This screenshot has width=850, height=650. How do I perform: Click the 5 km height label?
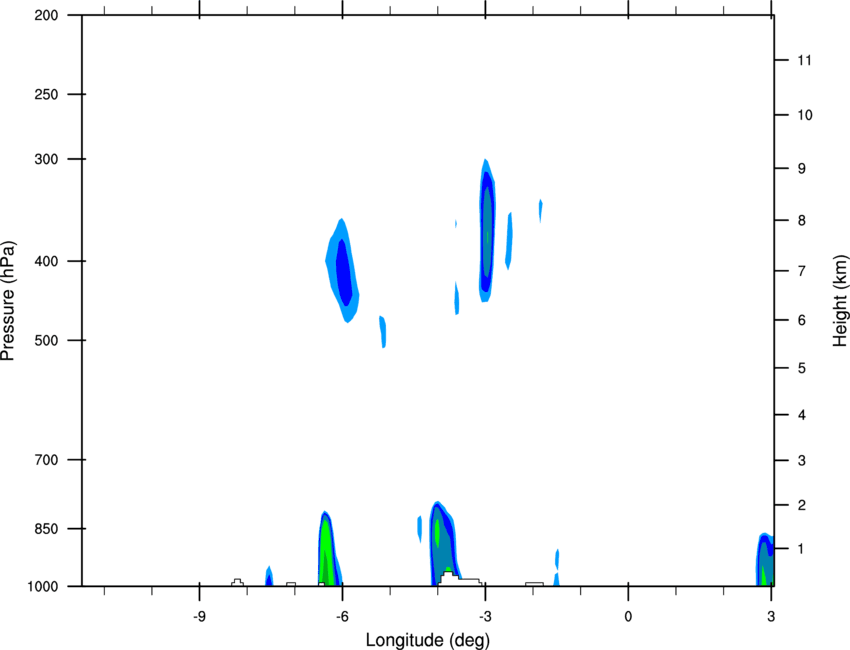click(802, 369)
